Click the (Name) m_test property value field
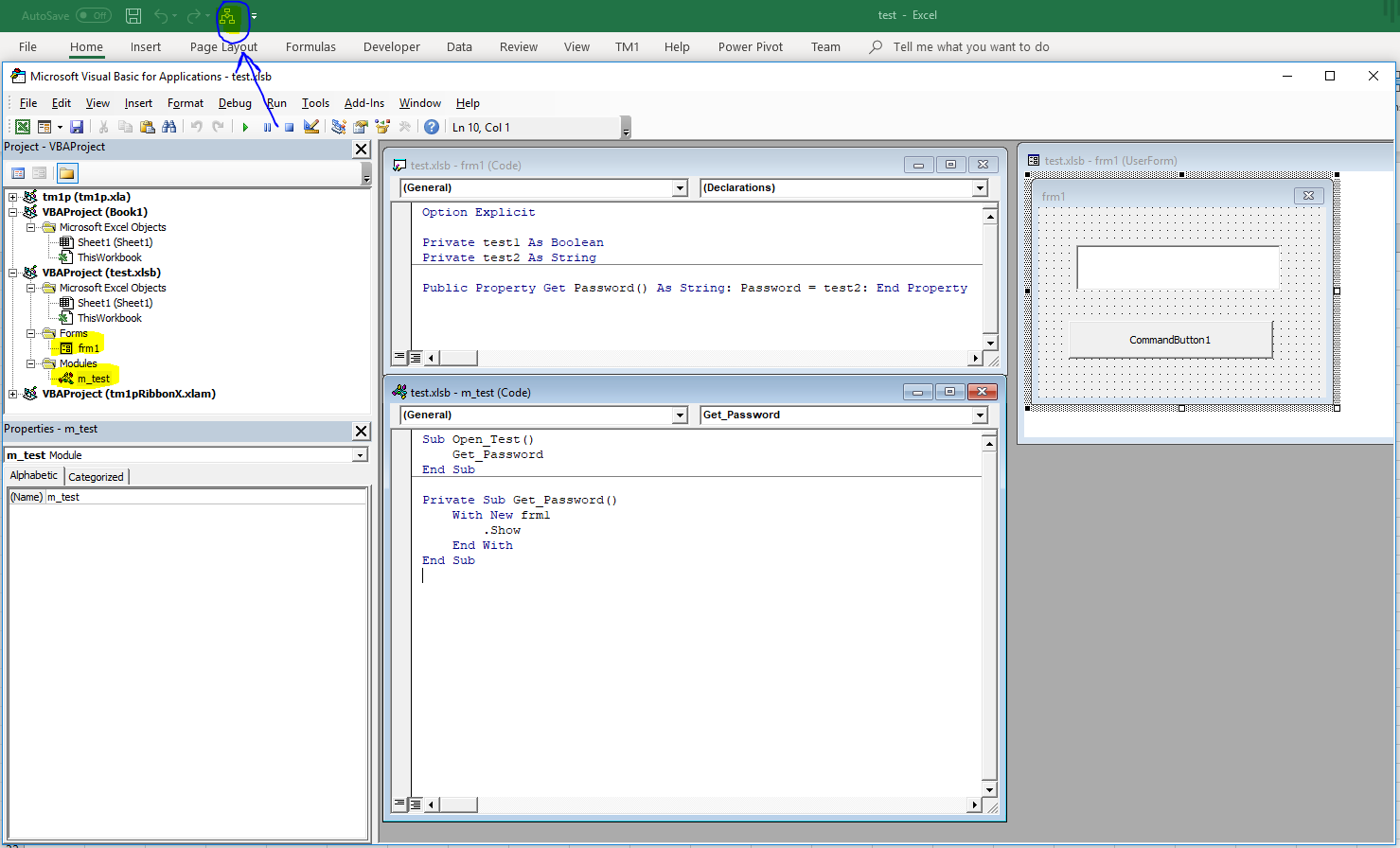The image size is (1400, 848). pos(205,497)
